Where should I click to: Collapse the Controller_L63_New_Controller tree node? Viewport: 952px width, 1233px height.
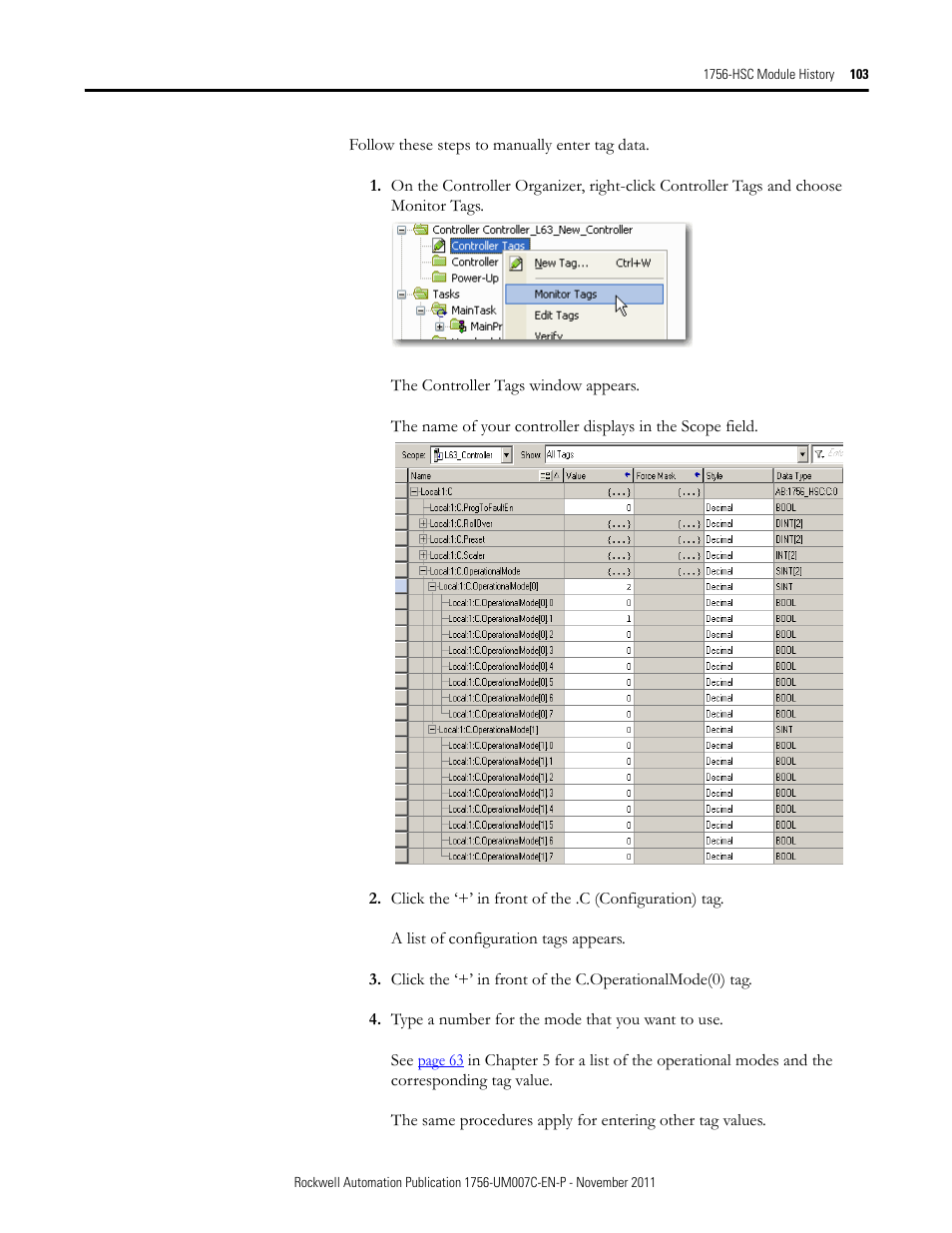coord(401,230)
